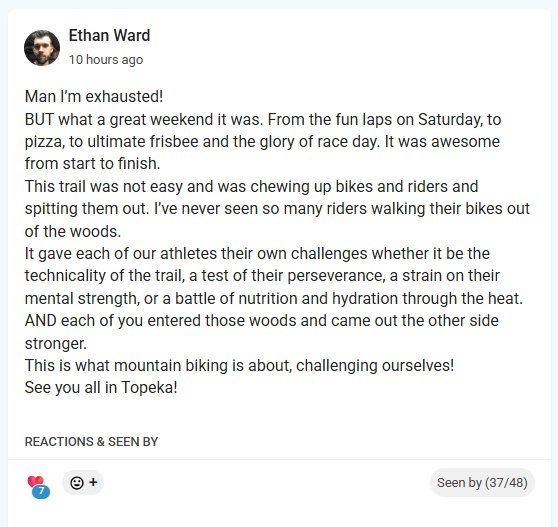Select the 'Man I'm exhausted!' line
The width and height of the screenshot is (558, 527).
94,97
